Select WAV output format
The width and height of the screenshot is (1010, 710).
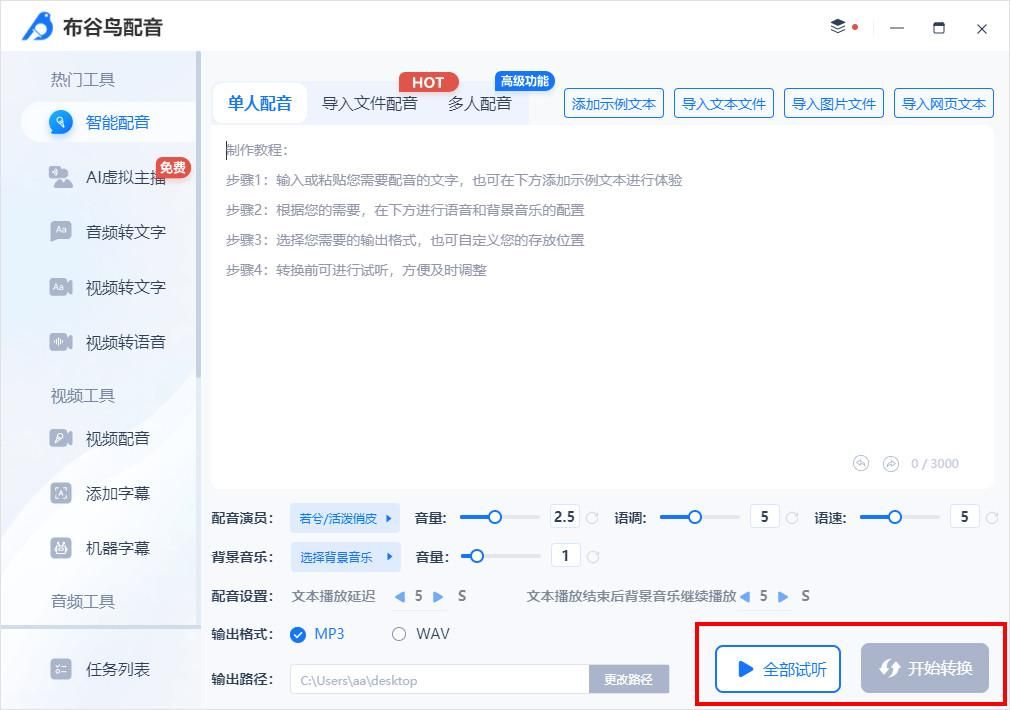point(421,635)
